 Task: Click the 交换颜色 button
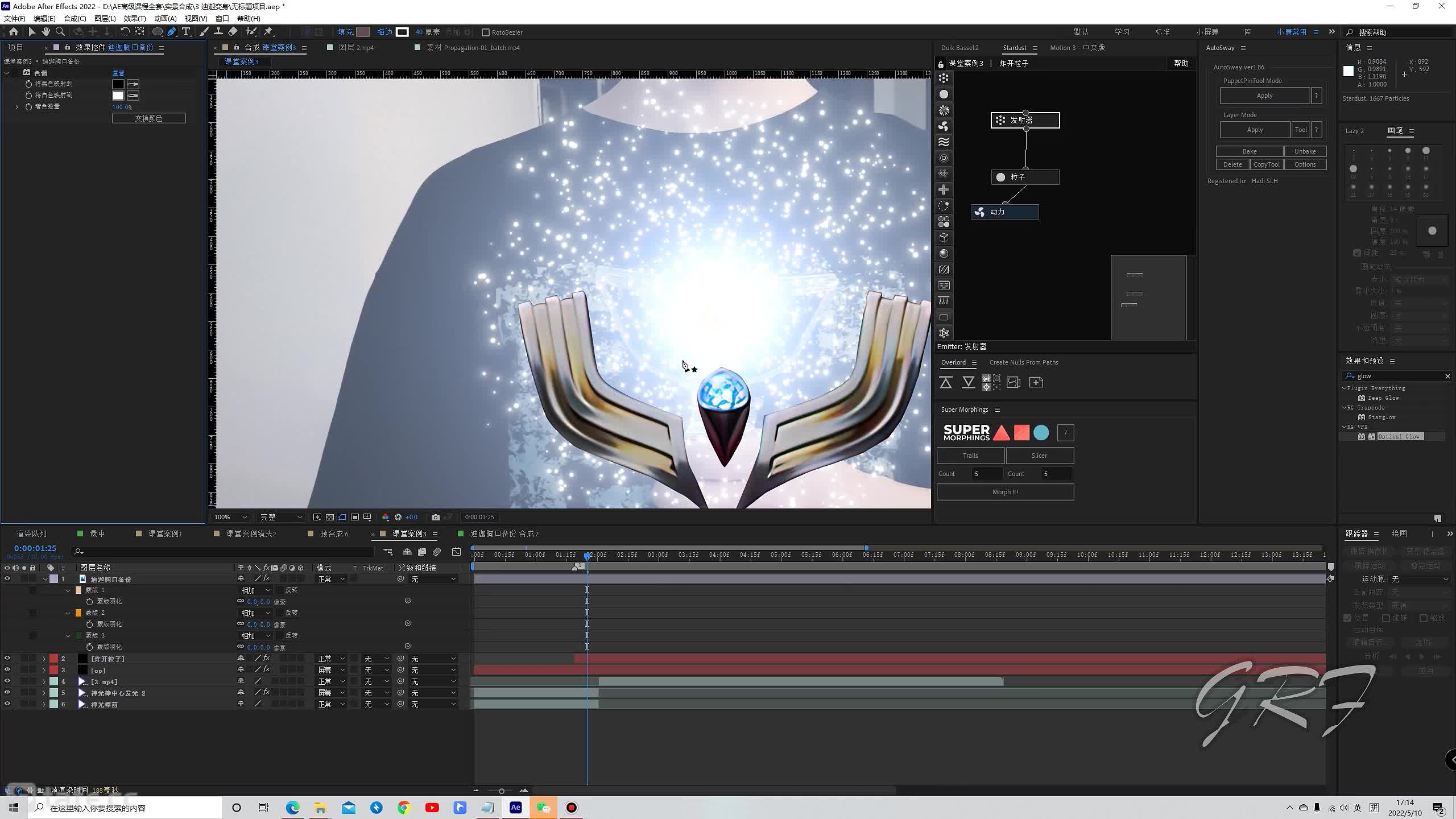point(149,118)
